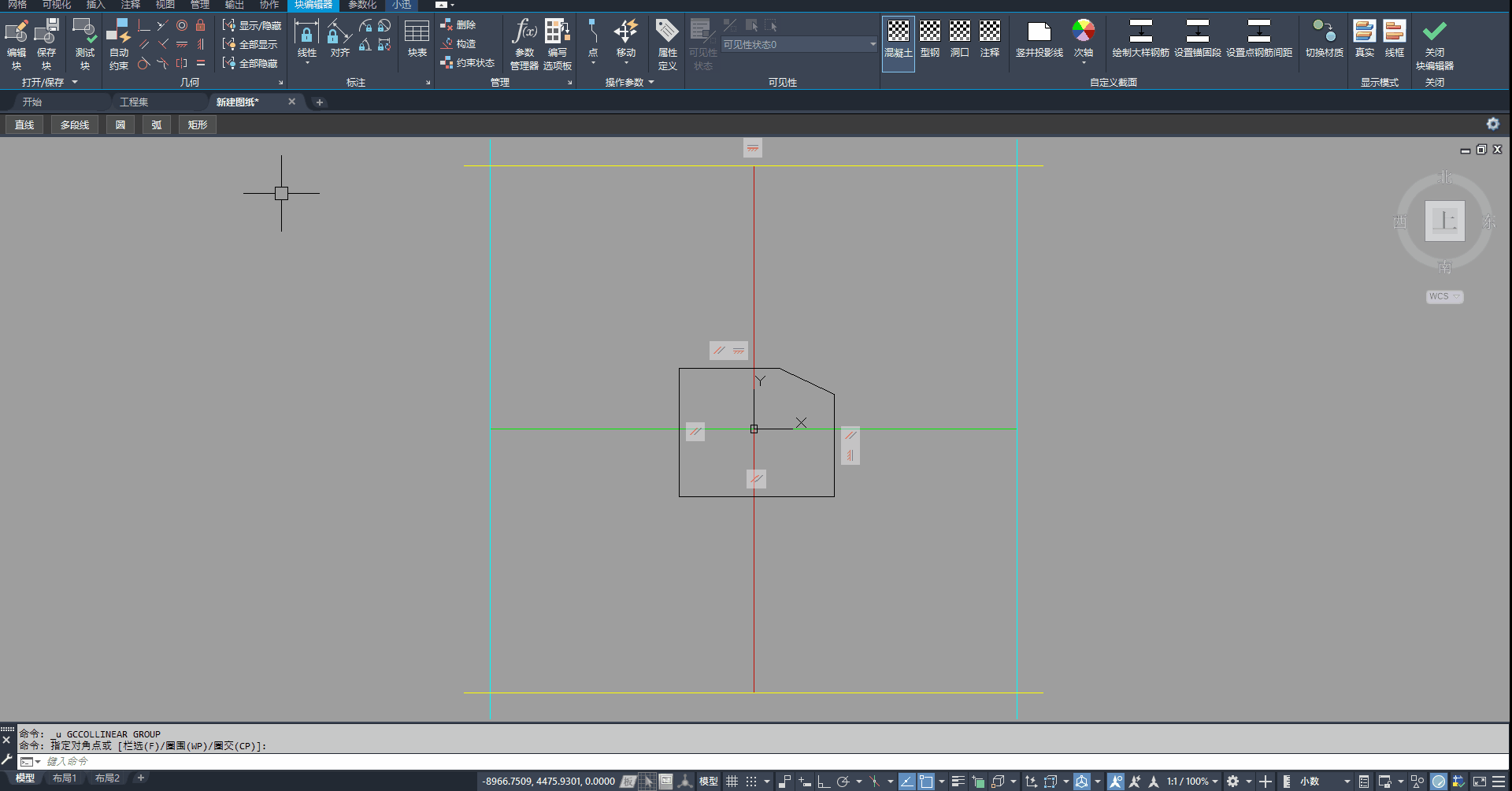Click the 多段线 polyline button

tap(75, 124)
